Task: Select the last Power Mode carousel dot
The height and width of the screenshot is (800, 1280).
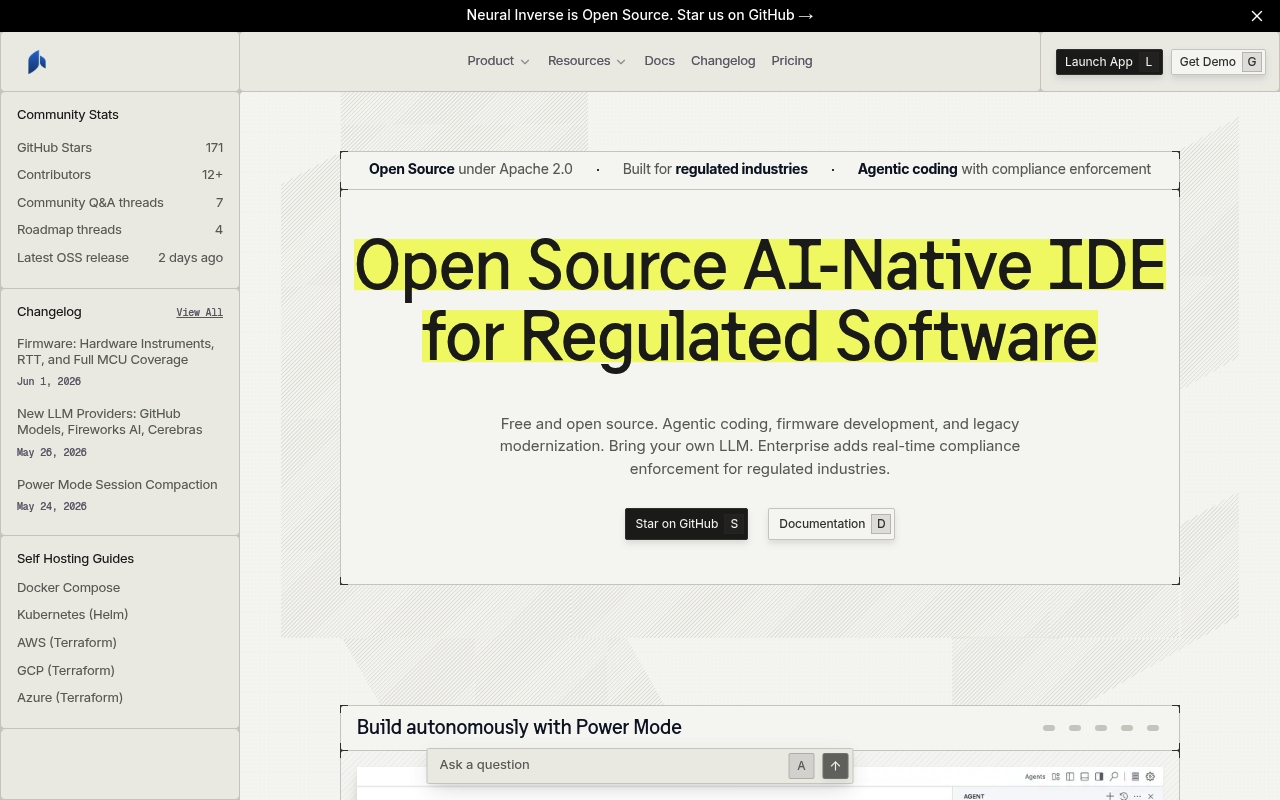Action: click(x=1153, y=728)
